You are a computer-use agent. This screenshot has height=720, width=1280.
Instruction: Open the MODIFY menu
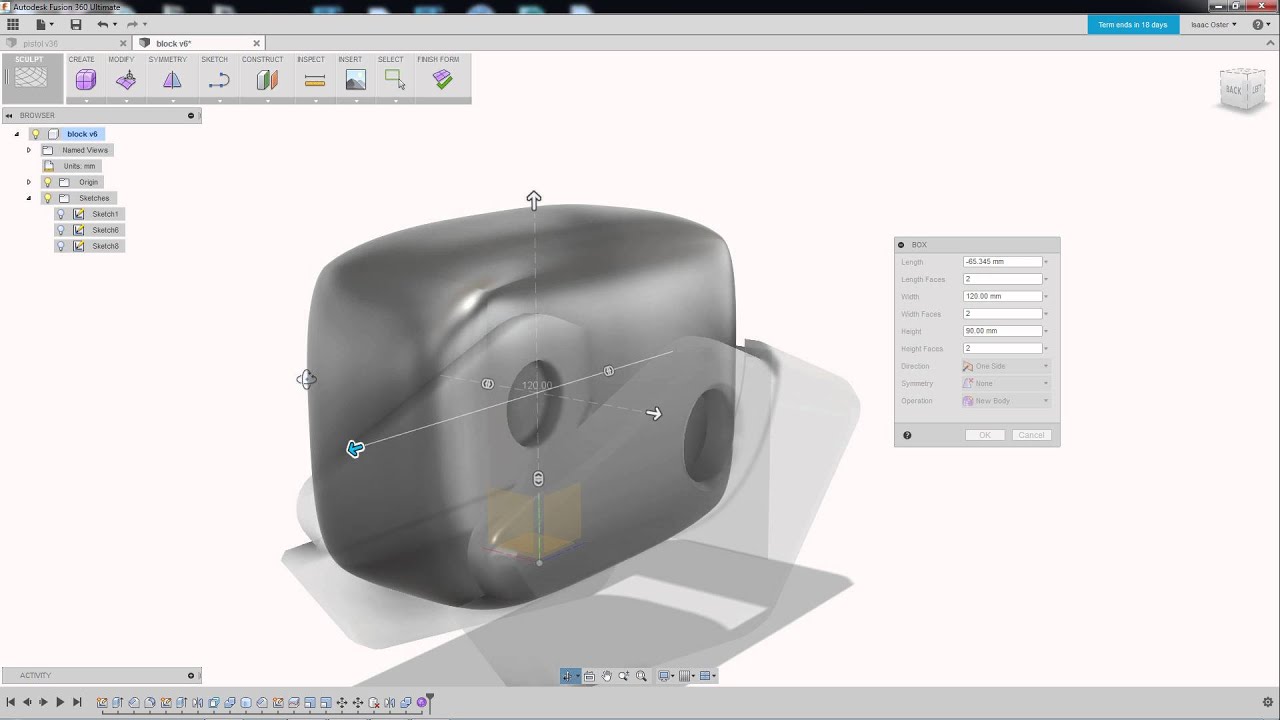(x=121, y=59)
